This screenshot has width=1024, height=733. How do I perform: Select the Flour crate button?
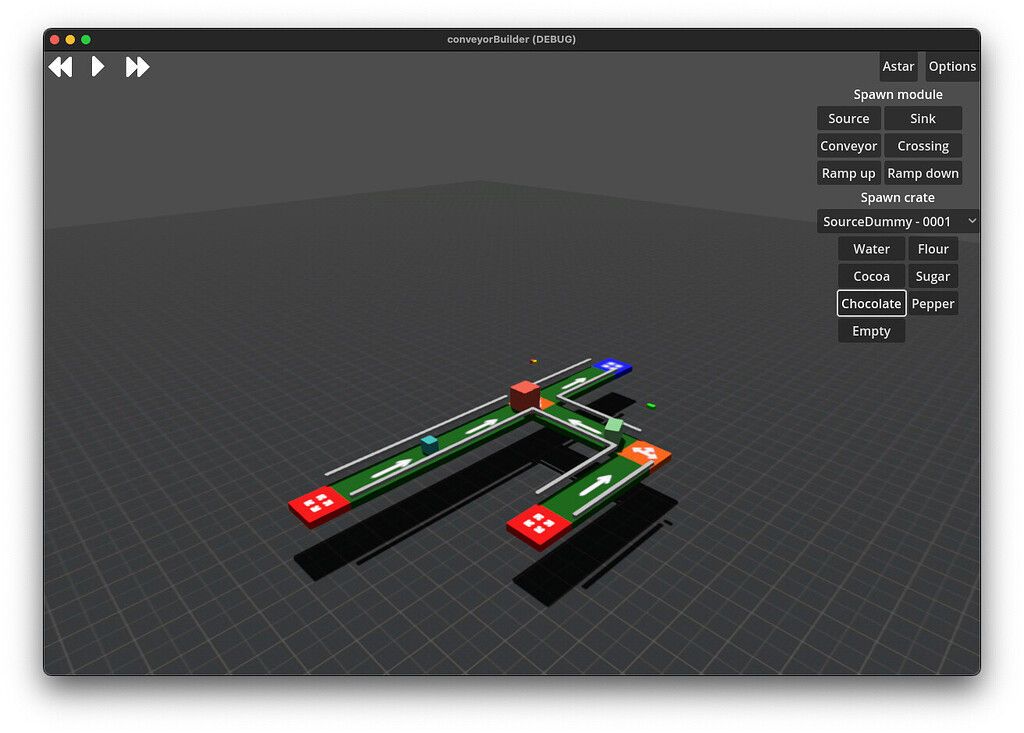click(x=932, y=248)
